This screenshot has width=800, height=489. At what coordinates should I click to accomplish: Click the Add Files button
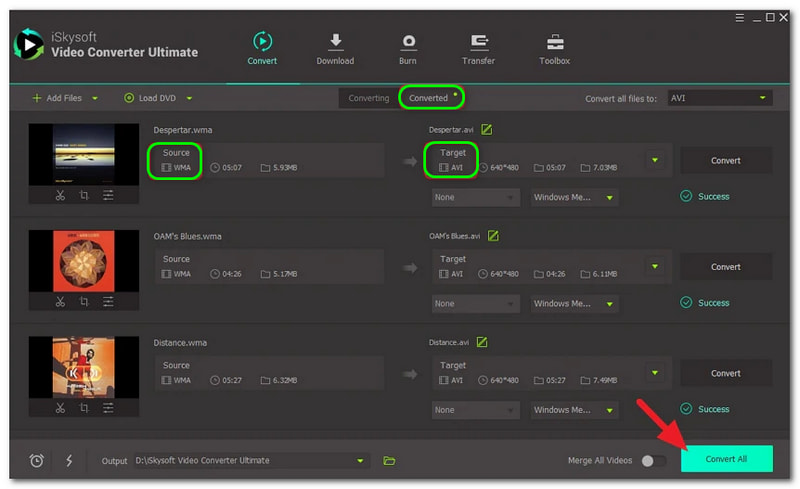pyautogui.click(x=57, y=98)
